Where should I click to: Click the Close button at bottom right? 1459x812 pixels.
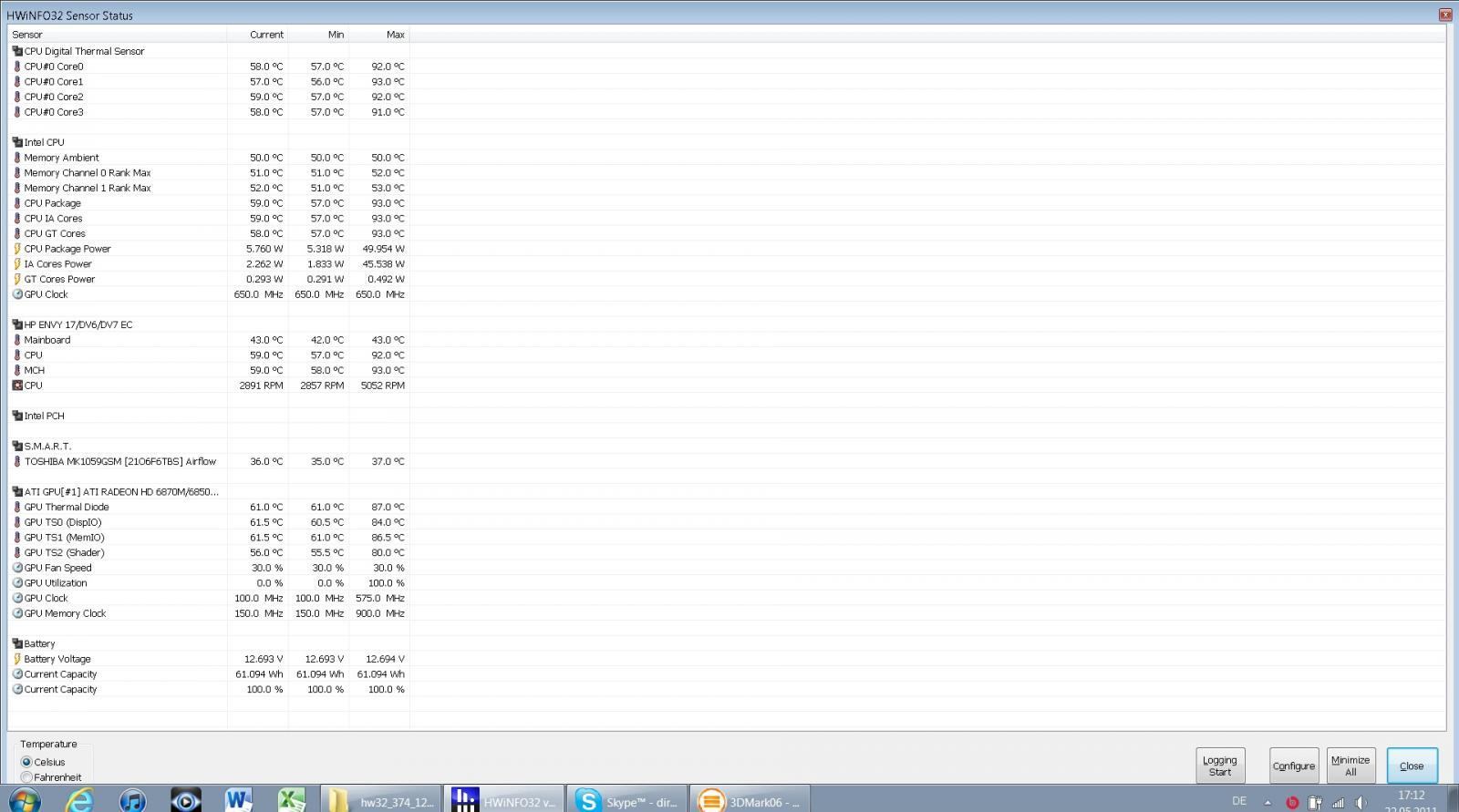tap(1412, 766)
